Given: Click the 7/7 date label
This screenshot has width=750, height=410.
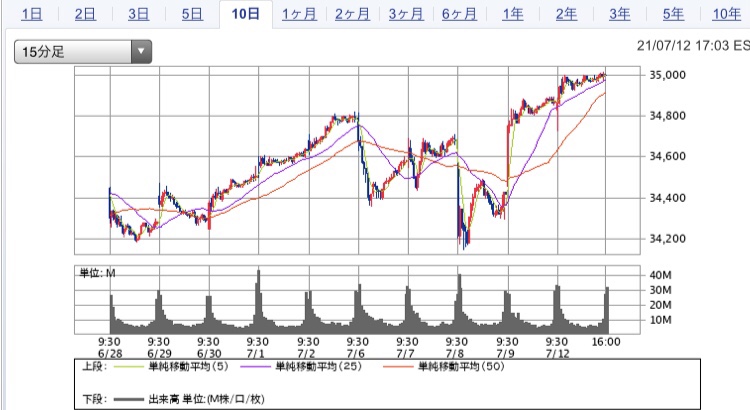Looking at the screenshot, I should tap(405, 354).
